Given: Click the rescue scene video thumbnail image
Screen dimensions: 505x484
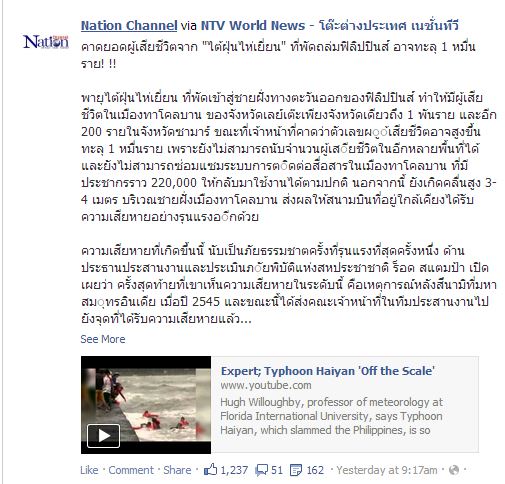Looking at the screenshot, I should 146,405.
